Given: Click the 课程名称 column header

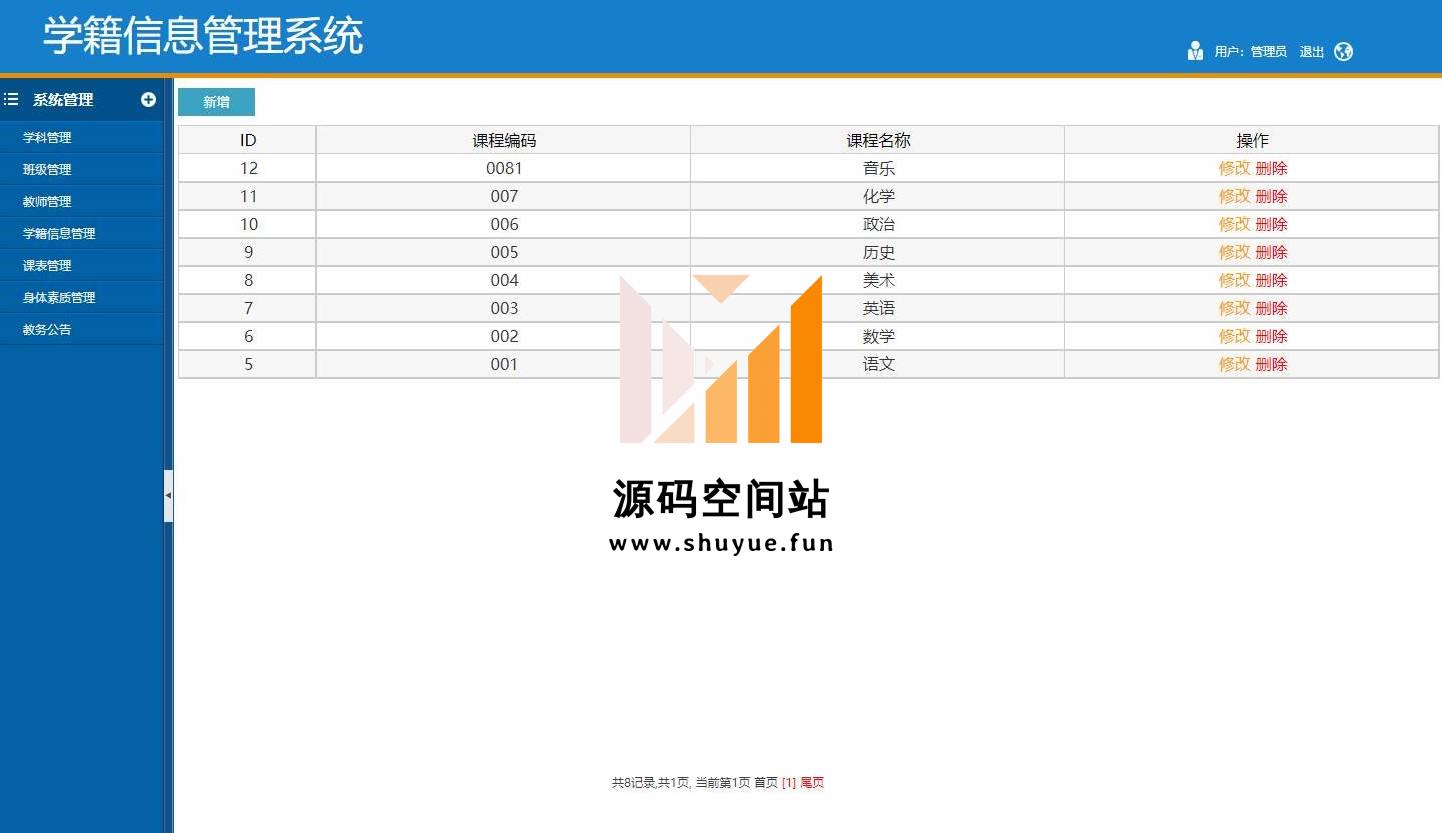Looking at the screenshot, I should 878,140.
